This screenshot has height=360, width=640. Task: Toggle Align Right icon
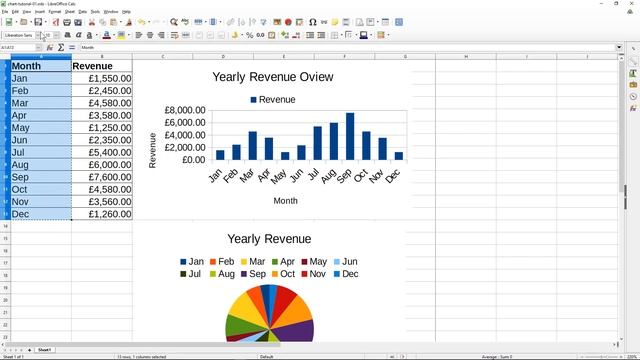click(161, 35)
